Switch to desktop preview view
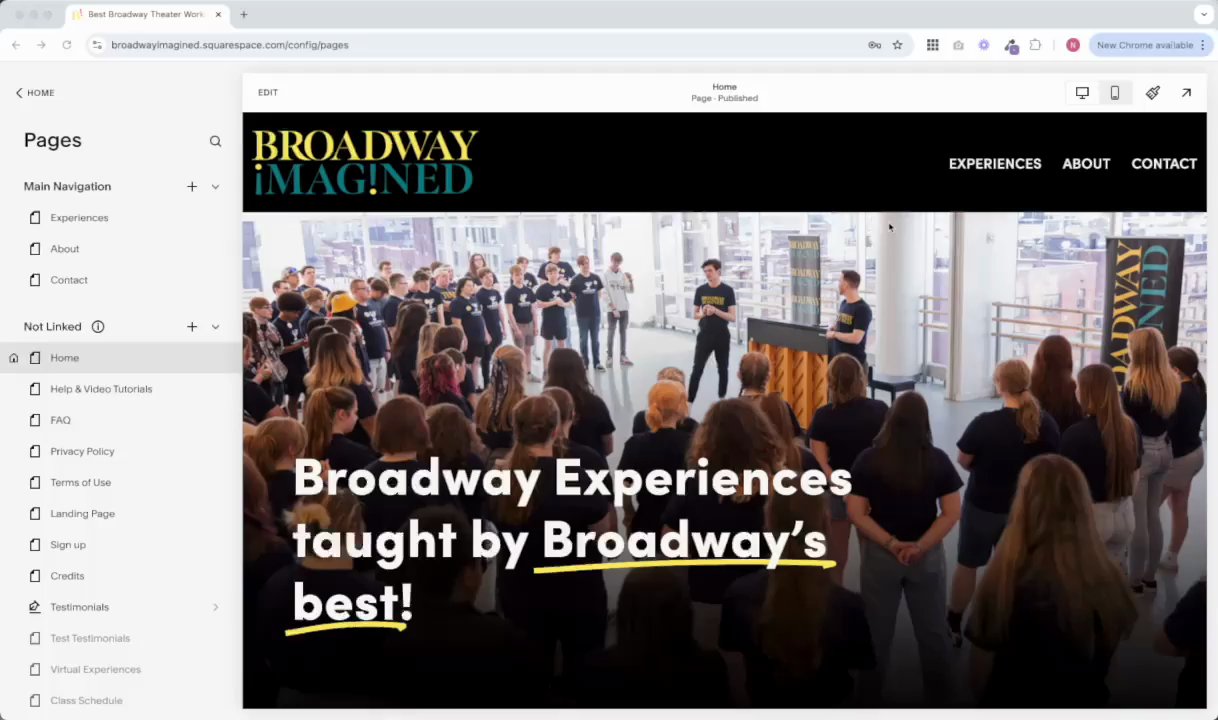This screenshot has height=720, width=1218. click(x=1082, y=92)
